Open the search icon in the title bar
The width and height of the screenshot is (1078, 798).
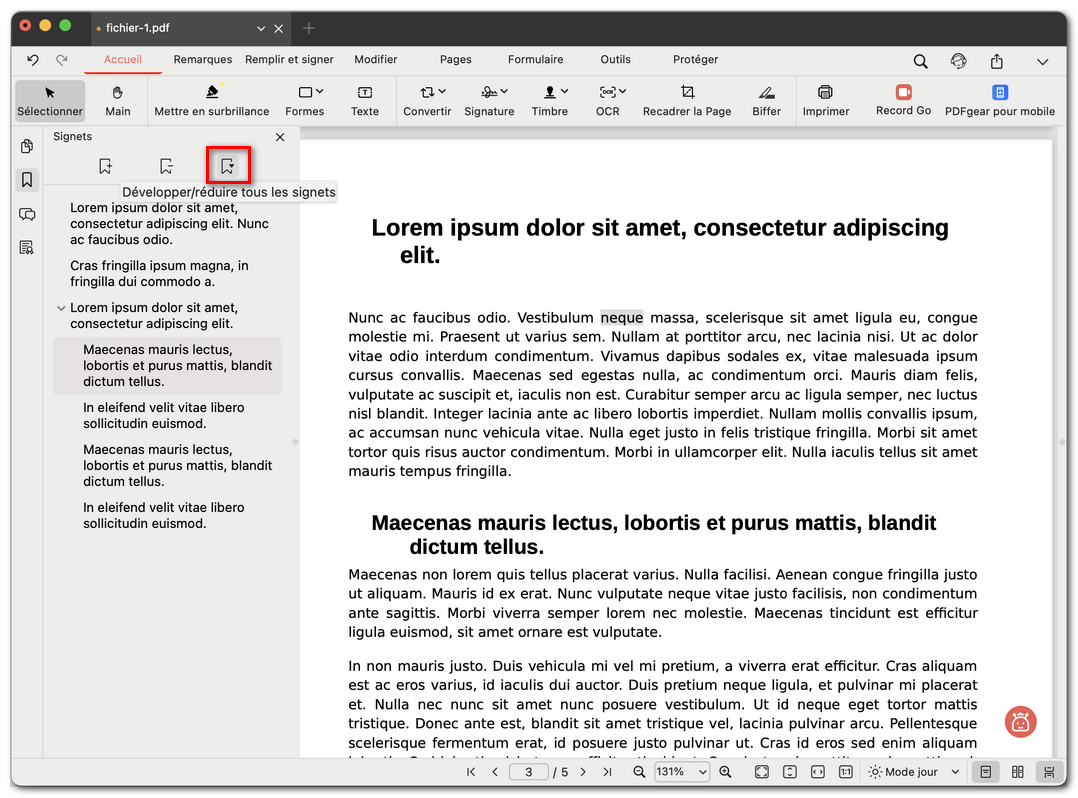pos(920,61)
